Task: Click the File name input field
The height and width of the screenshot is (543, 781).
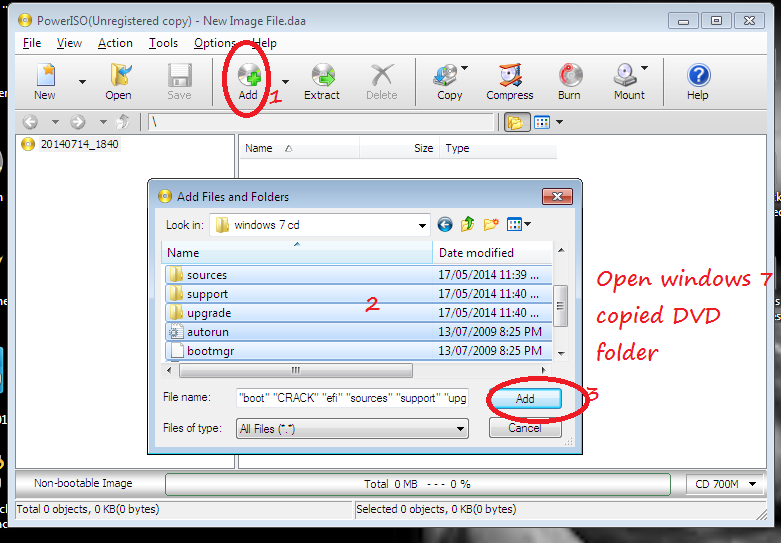Action: (x=352, y=398)
